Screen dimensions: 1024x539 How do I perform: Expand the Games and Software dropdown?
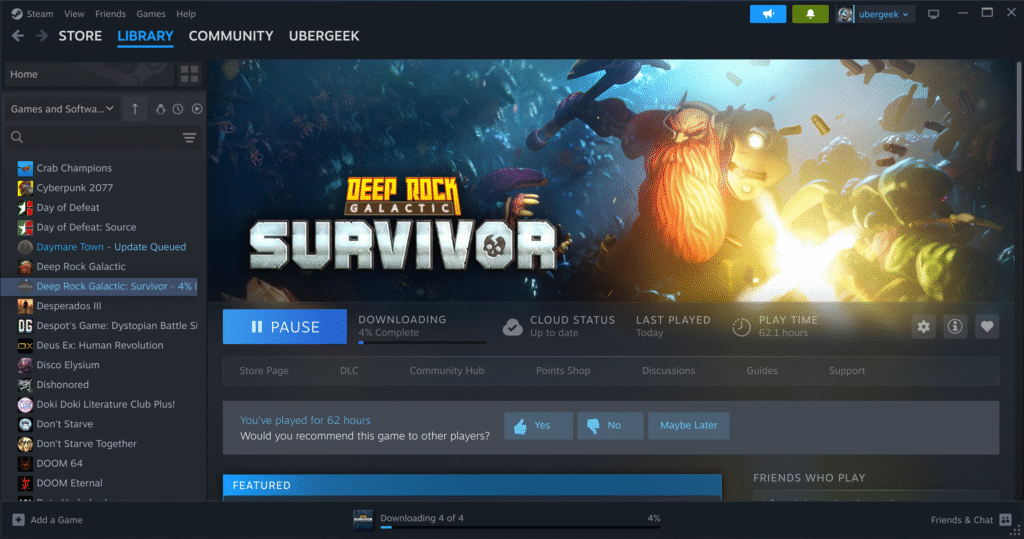tap(62, 109)
